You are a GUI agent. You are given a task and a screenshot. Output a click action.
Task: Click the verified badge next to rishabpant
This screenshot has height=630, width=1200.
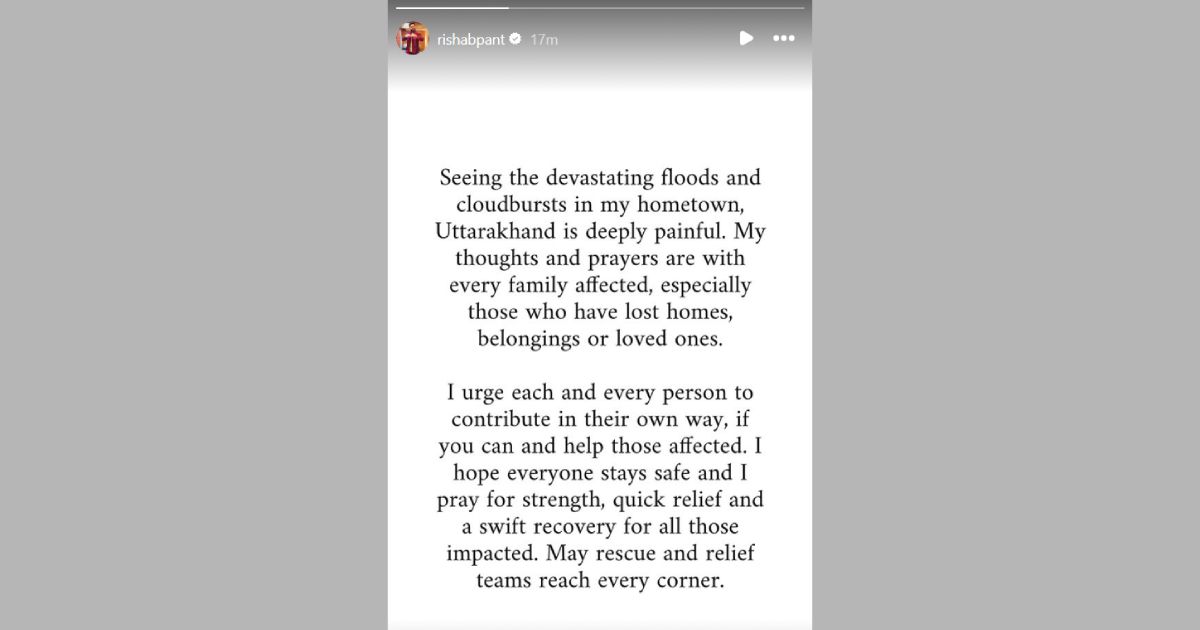click(x=515, y=39)
